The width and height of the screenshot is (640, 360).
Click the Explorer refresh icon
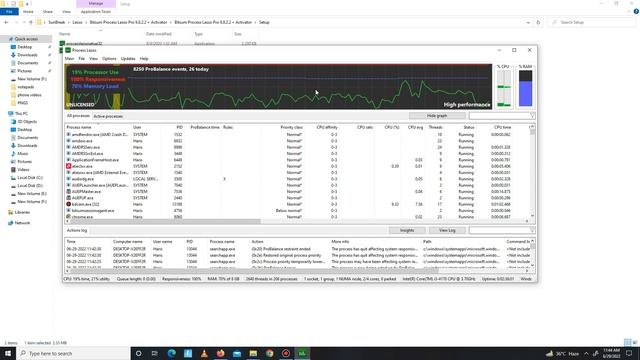click(x=538, y=22)
